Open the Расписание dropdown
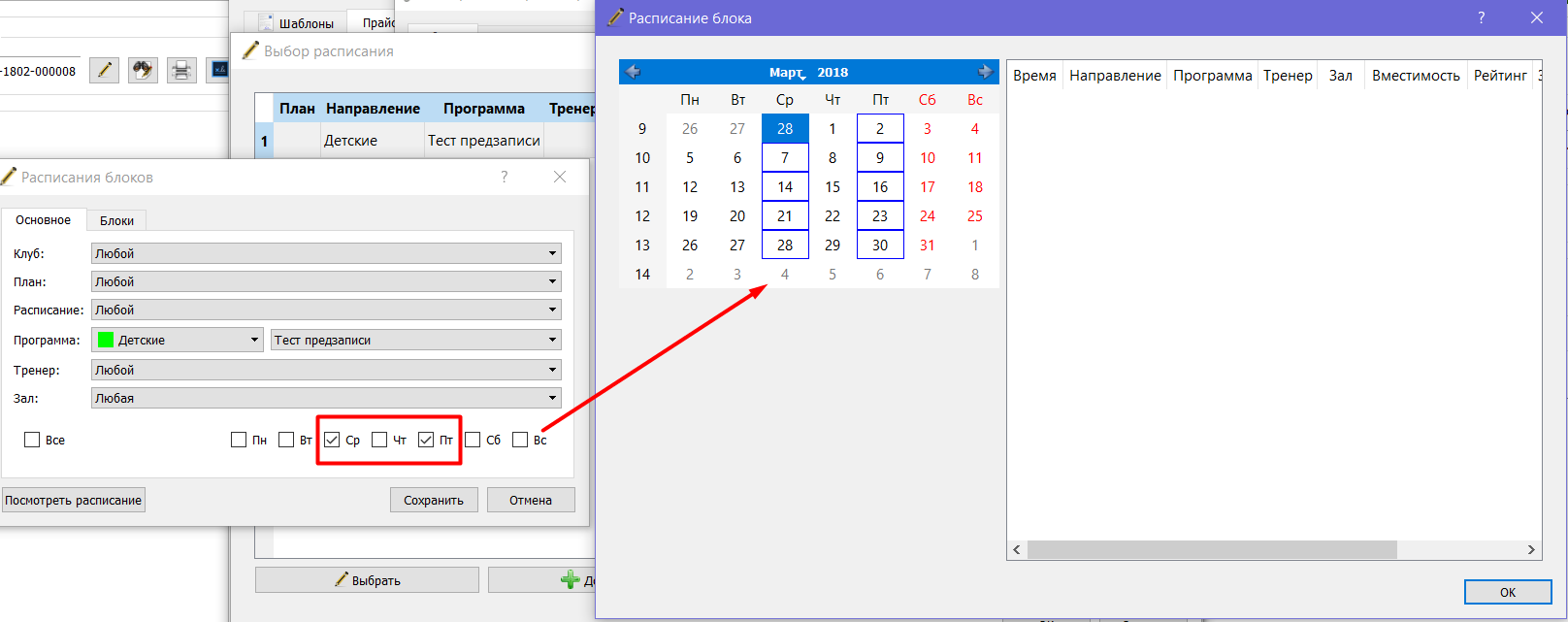Viewport: 1568px width, 622px height. [326, 310]
